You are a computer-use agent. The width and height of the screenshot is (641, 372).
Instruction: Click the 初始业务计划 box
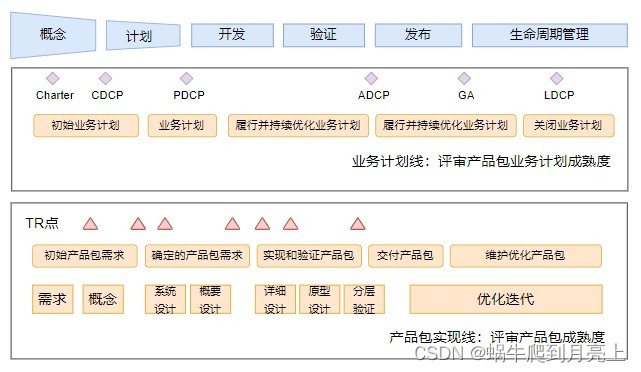pos(86,125)
